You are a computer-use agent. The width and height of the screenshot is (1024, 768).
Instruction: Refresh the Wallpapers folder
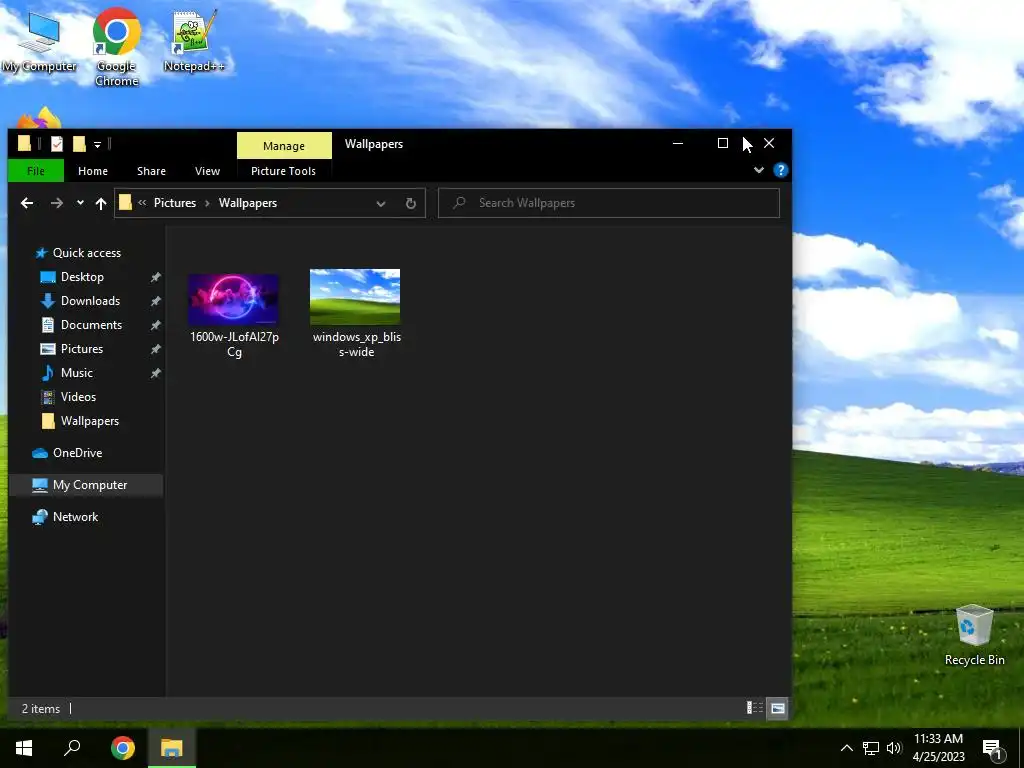(x=411, y=204)
